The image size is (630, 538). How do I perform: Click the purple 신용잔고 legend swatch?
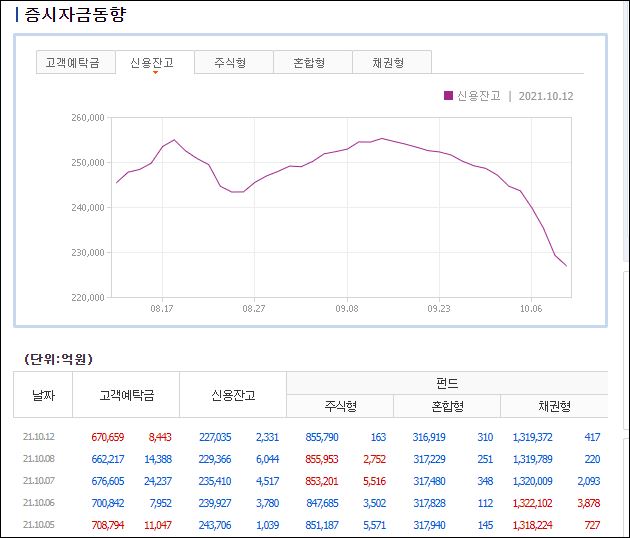tap(448, 96)
